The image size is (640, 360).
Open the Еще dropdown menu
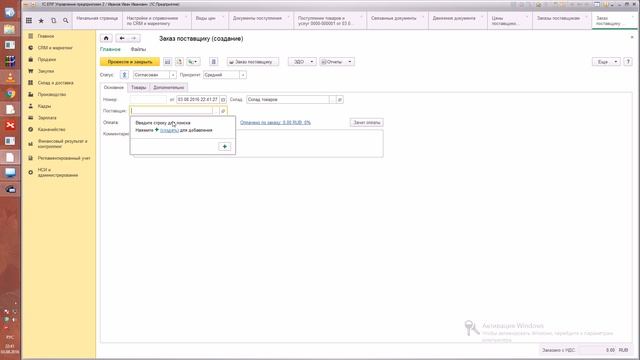coord(606,62)
